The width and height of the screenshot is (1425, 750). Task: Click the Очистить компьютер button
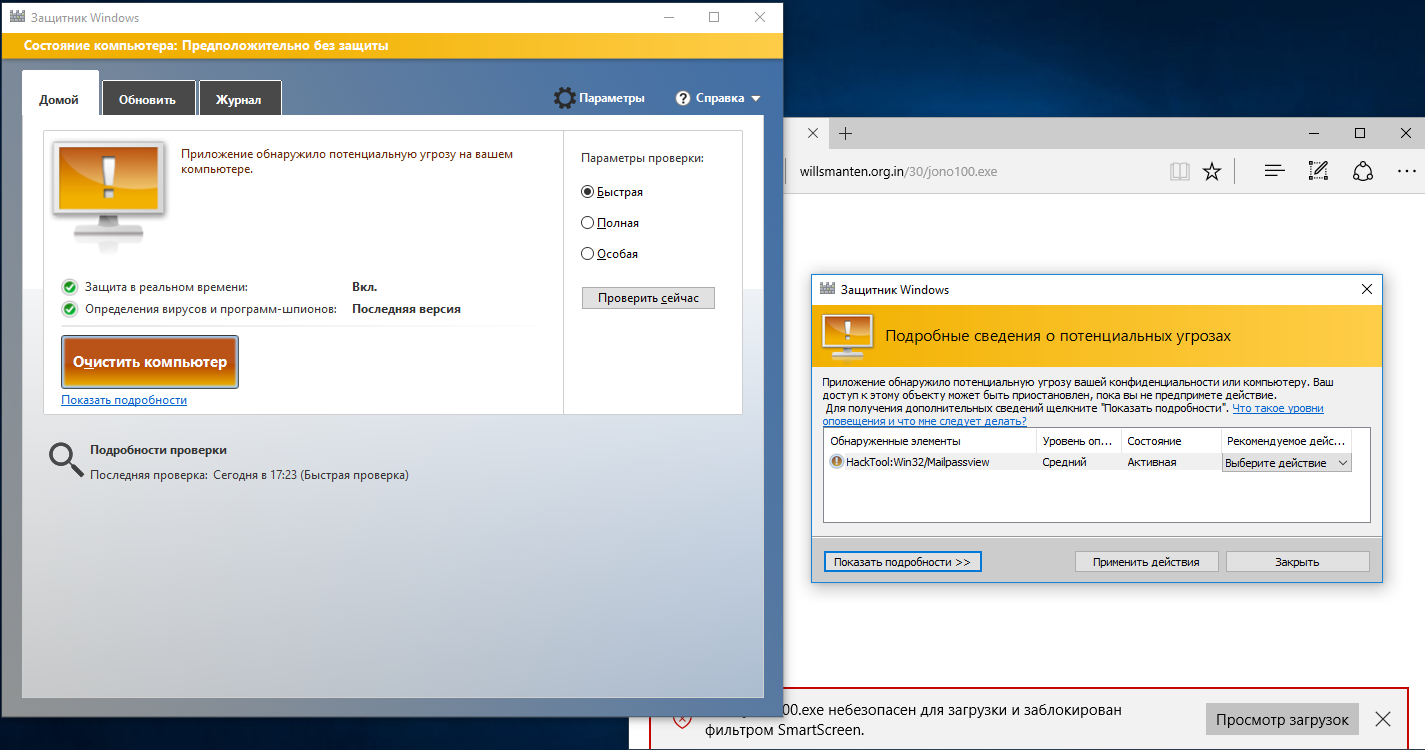pyautogui.click(x=150, y=362)
